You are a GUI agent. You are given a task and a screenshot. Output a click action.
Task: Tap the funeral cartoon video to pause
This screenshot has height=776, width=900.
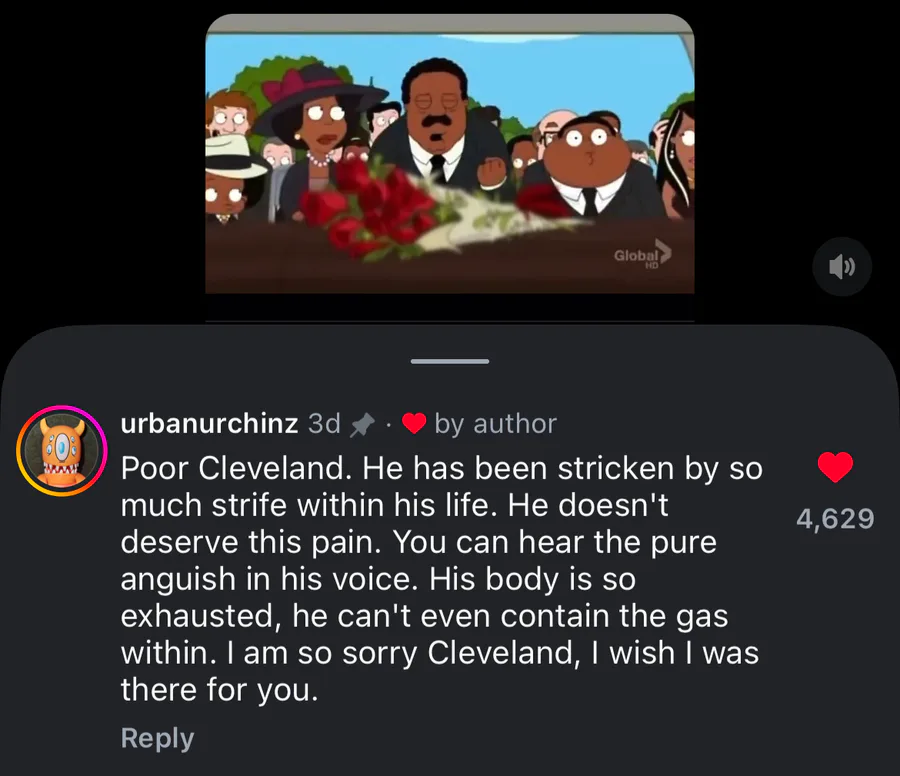[450, 154]
